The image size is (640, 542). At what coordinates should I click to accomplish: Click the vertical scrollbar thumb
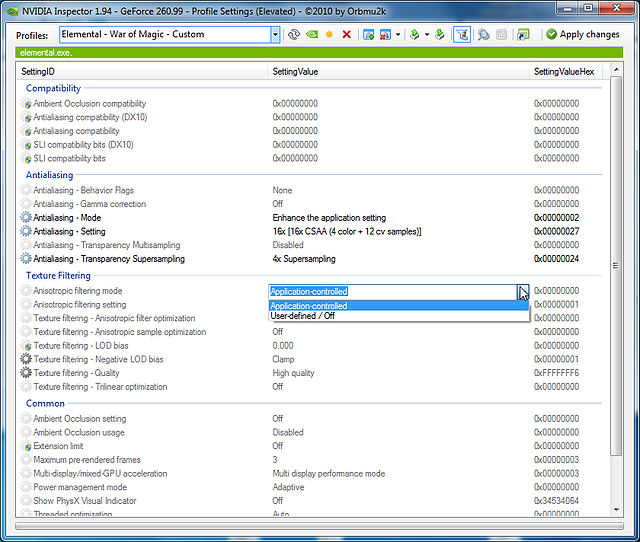[x=616, y=266]
